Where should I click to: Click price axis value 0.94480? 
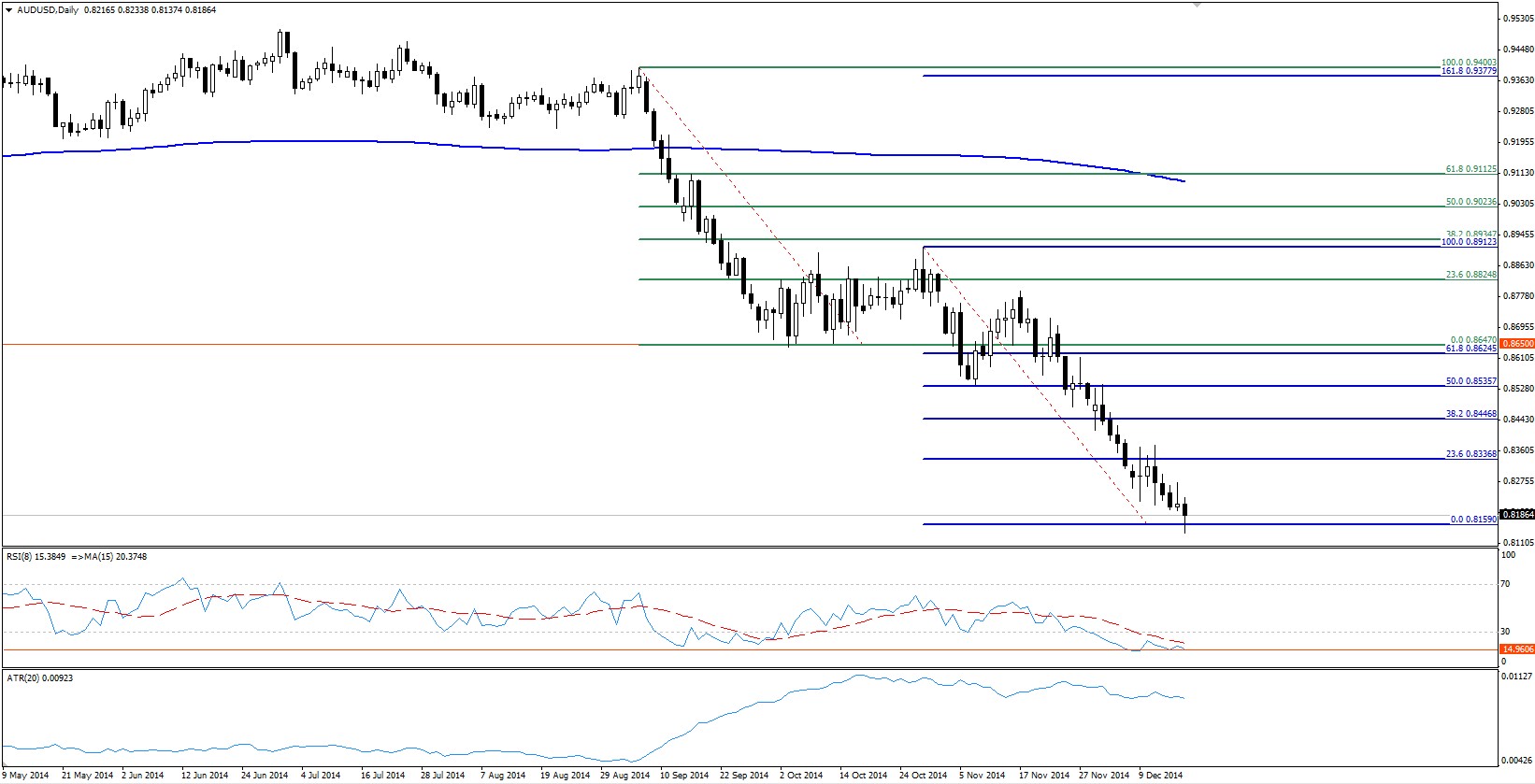[1519, 50]
